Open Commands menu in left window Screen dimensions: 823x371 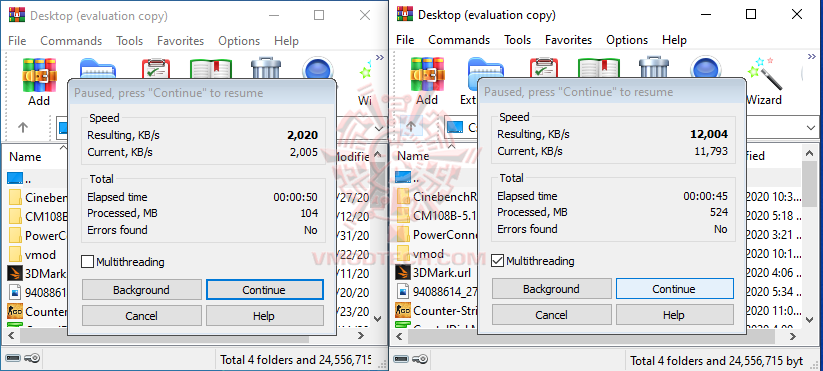(x=71, y=40)
